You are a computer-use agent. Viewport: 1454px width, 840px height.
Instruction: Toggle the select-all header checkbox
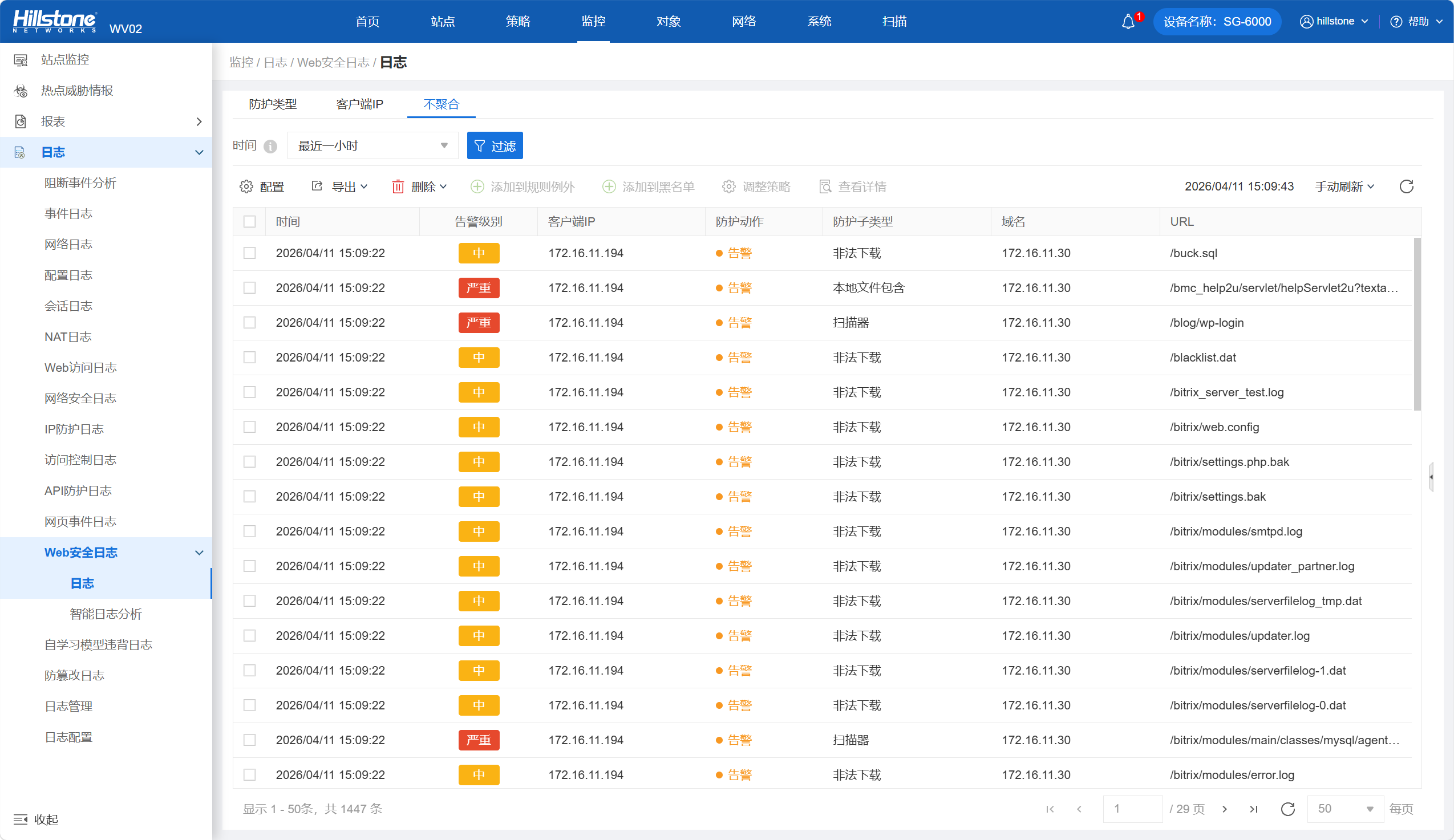[249, 221]
